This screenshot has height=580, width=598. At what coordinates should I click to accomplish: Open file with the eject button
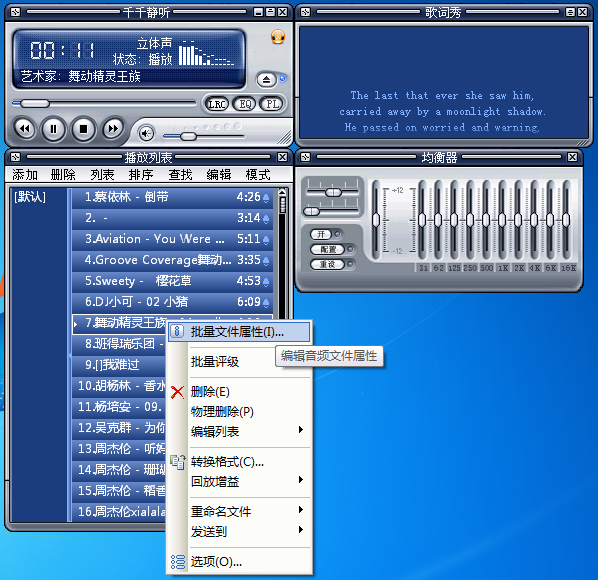click(x=267, y=79)
